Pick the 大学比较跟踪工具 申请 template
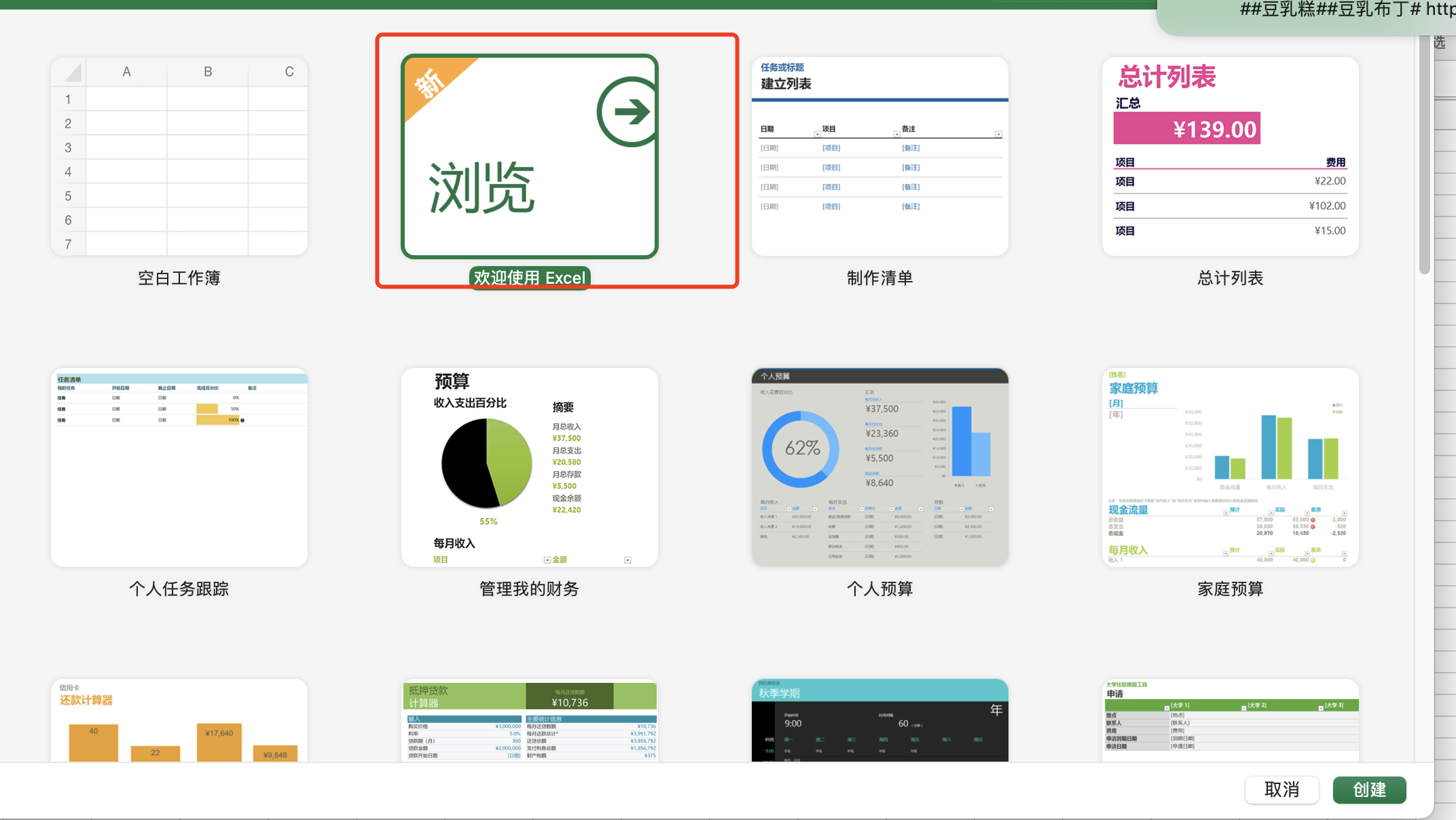 (x=1231, y=720)
